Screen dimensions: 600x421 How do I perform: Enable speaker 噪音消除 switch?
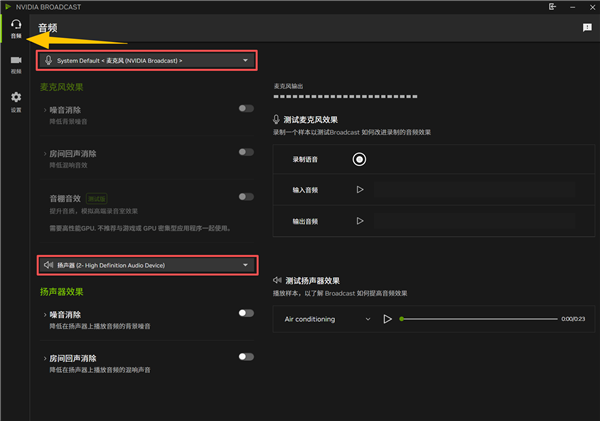(245, 313)
